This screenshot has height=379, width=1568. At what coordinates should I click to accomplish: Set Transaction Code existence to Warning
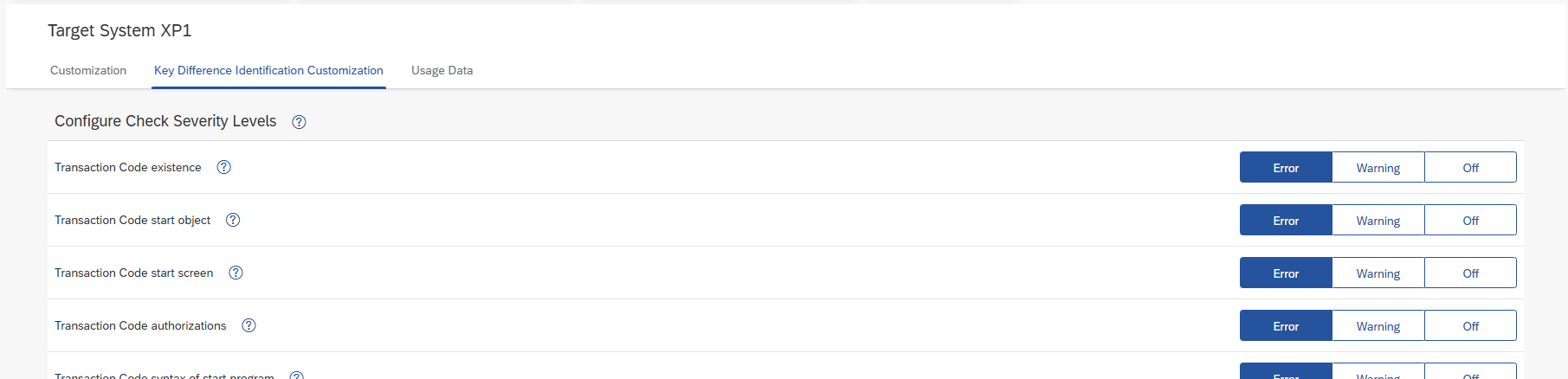(x=1378, y=168)
